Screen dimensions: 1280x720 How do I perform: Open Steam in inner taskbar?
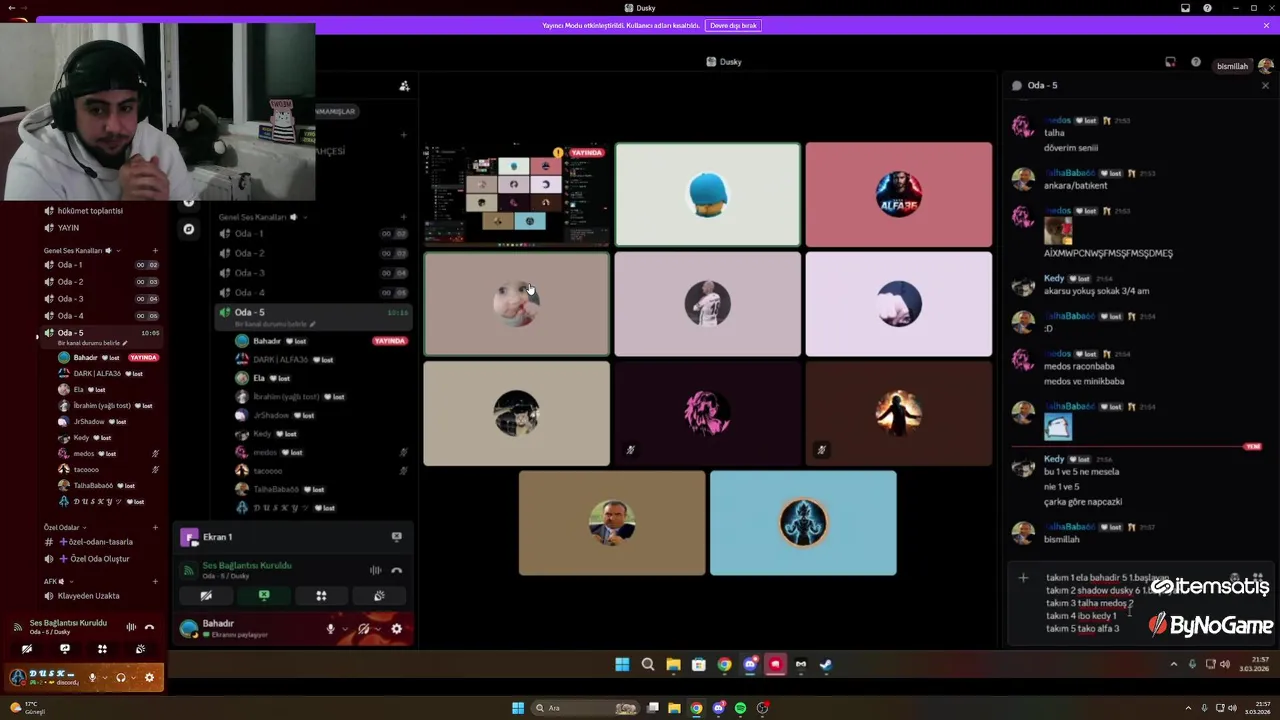(x=826, y=665)
